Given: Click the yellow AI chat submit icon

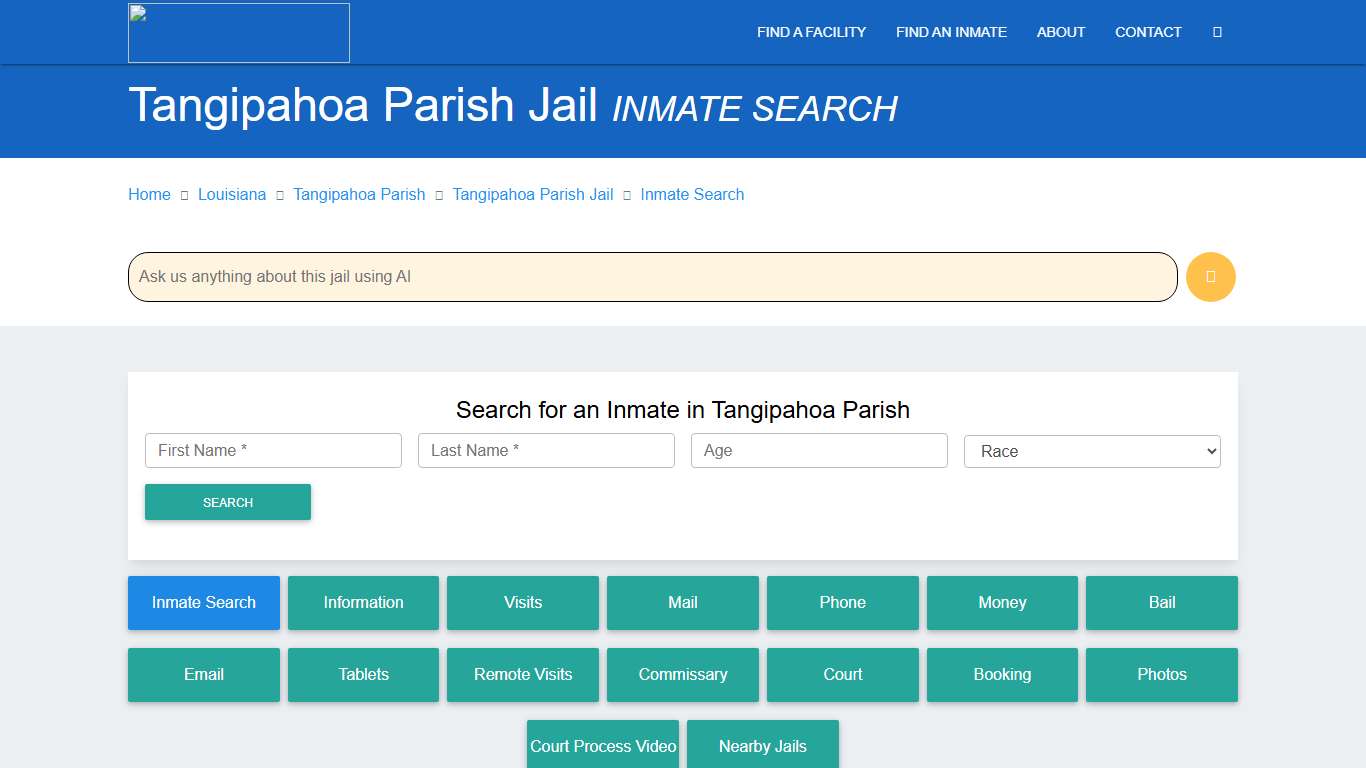Looking at the screenshot, I should point(1210,277).
